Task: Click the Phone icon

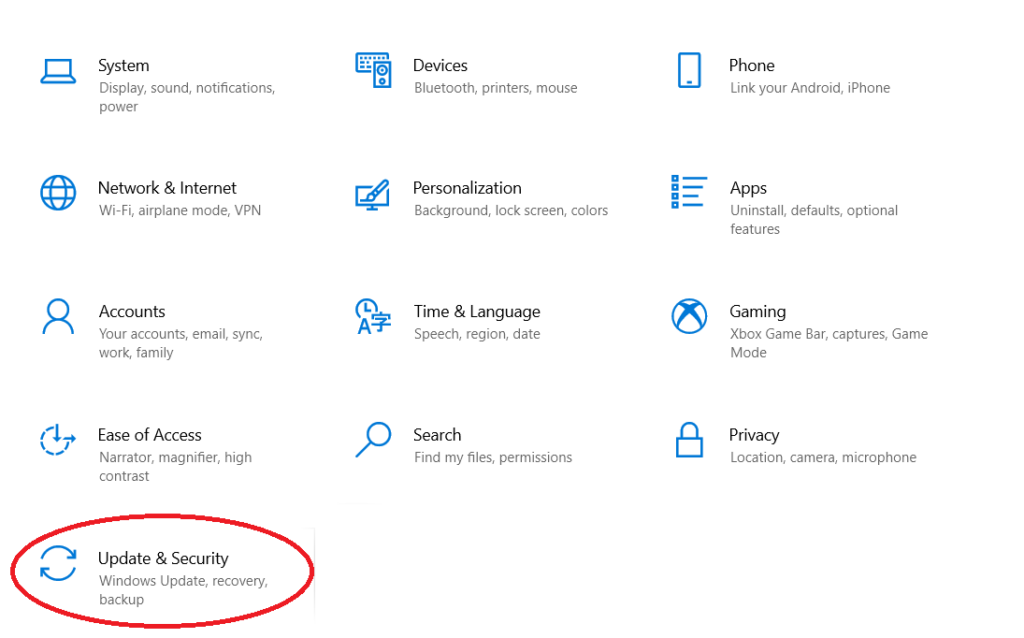Action: (689, 70)
